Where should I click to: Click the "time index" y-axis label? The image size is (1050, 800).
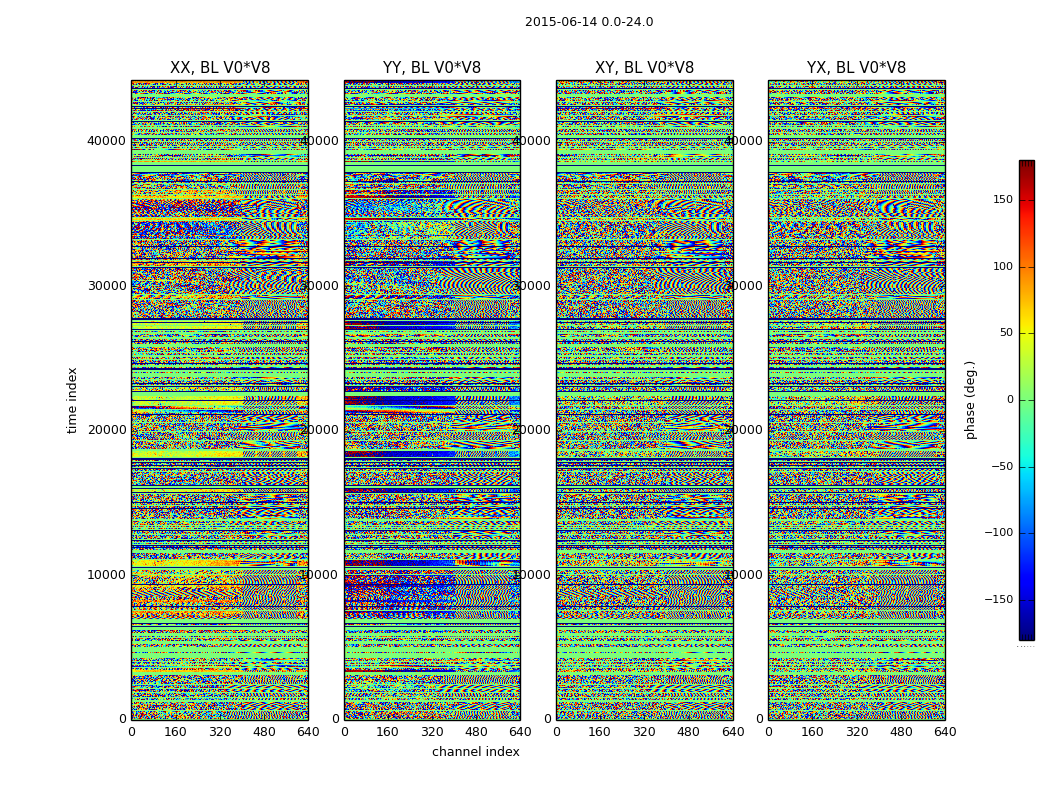(x=72, y=400)
